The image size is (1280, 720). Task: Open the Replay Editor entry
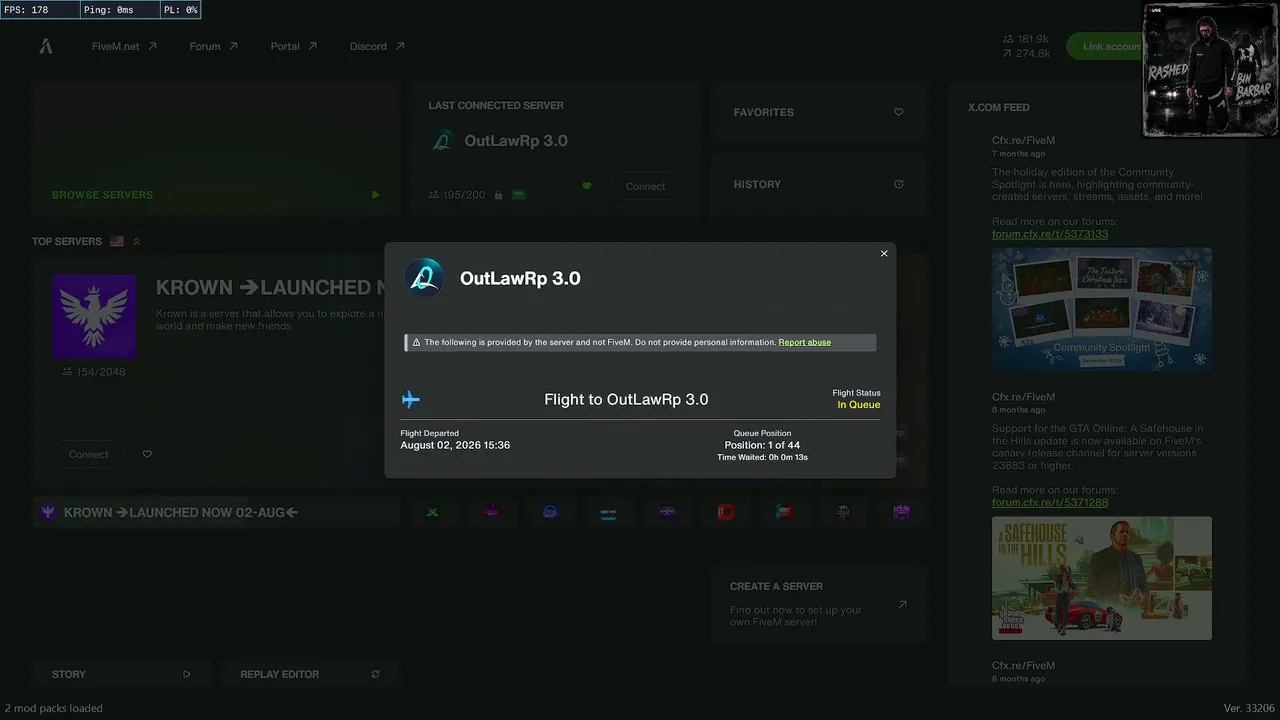(310, 674)
